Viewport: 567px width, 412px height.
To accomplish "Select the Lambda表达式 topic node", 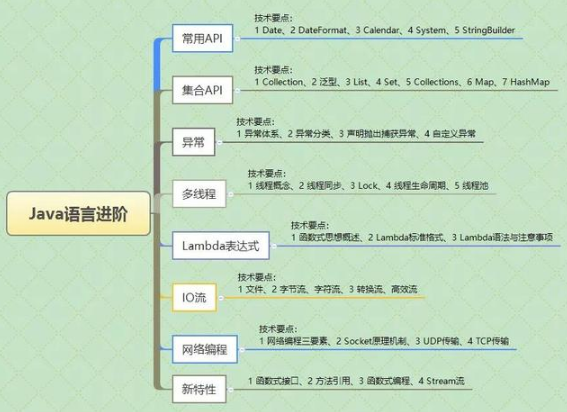I will pos(221,246).
